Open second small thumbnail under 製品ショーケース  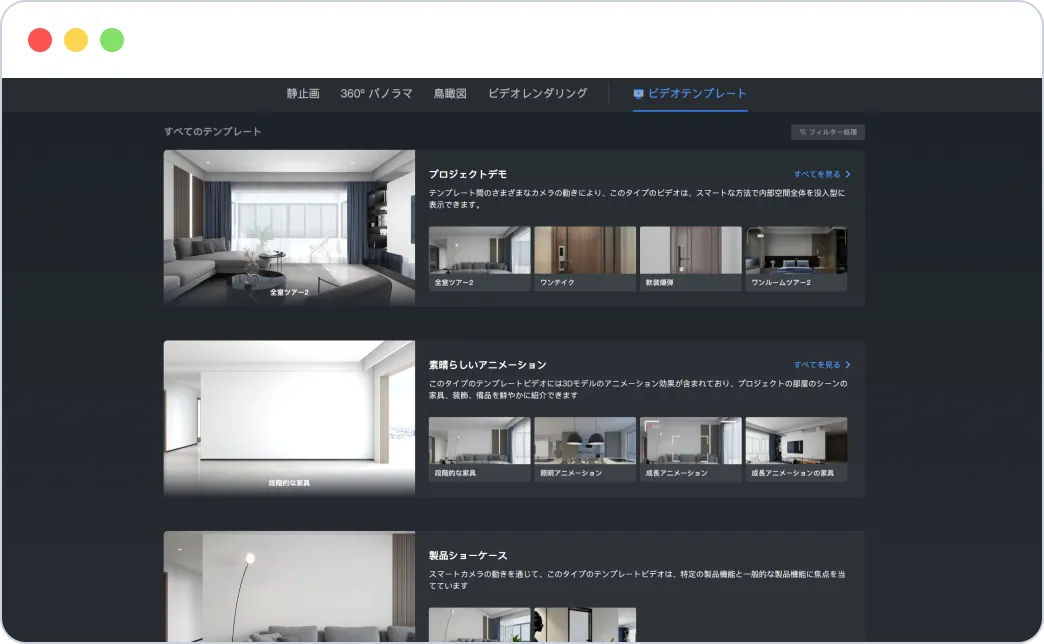[x=585, y=625]
